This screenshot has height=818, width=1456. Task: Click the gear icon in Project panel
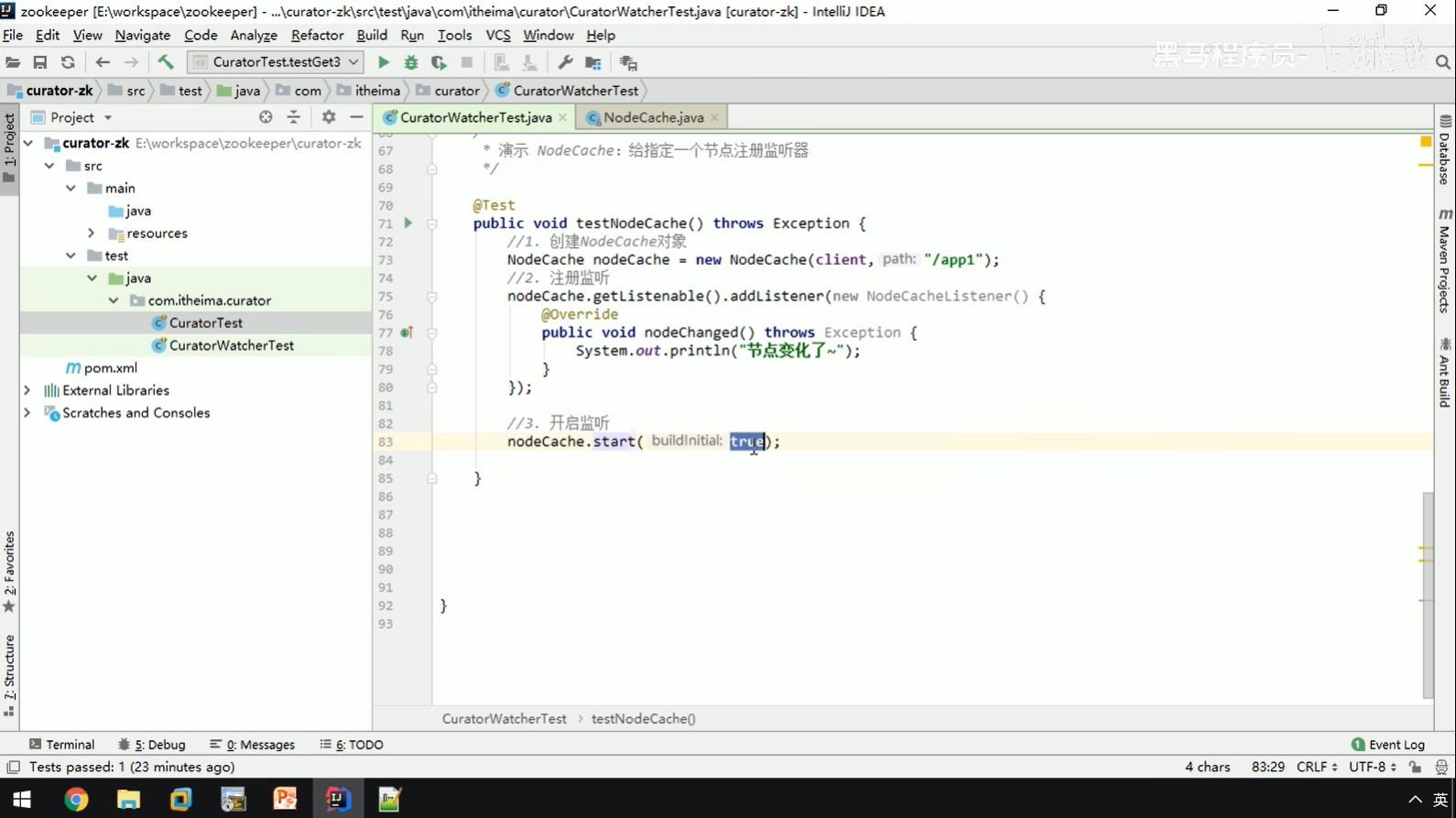point(329,117)
